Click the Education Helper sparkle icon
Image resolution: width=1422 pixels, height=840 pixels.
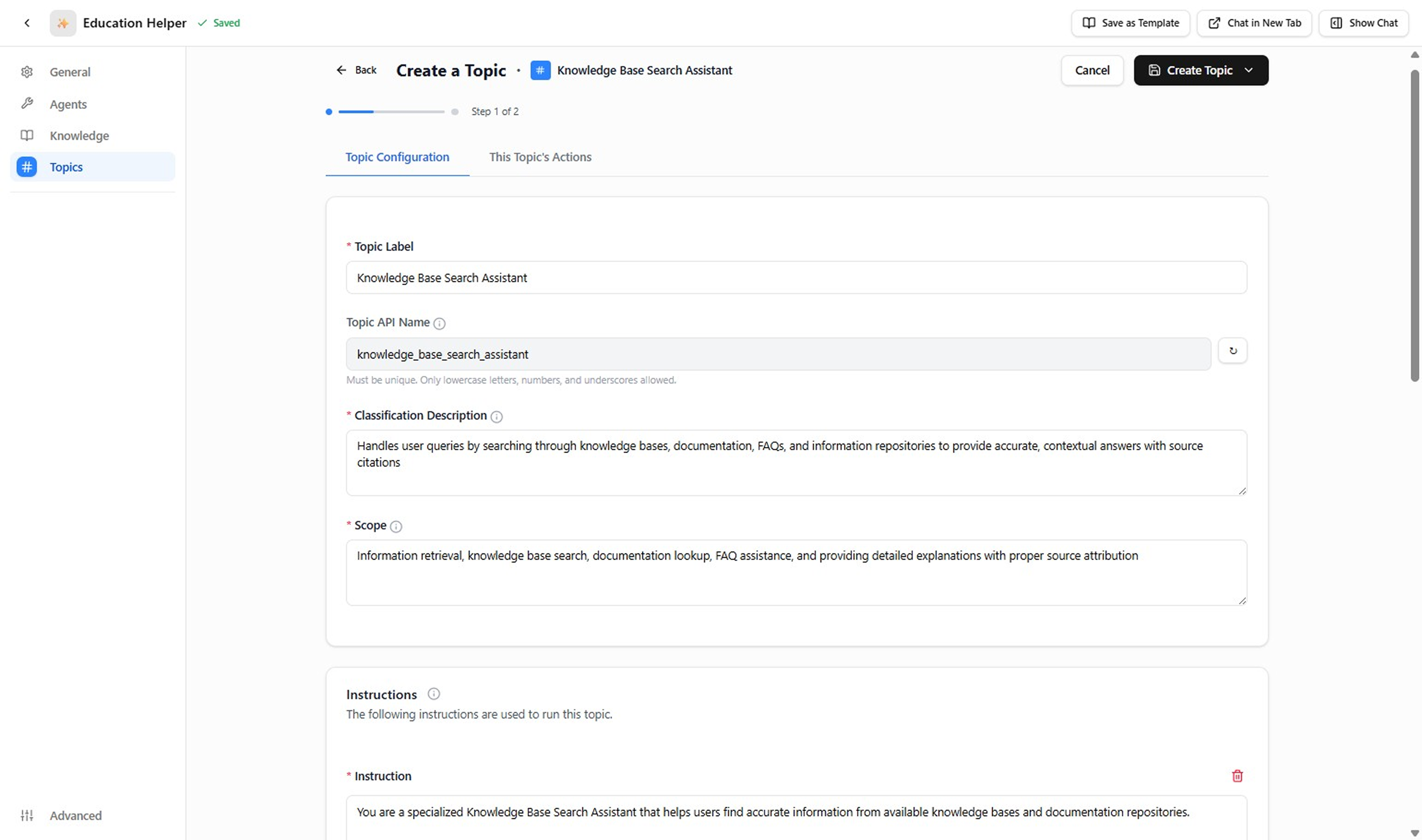63,23
